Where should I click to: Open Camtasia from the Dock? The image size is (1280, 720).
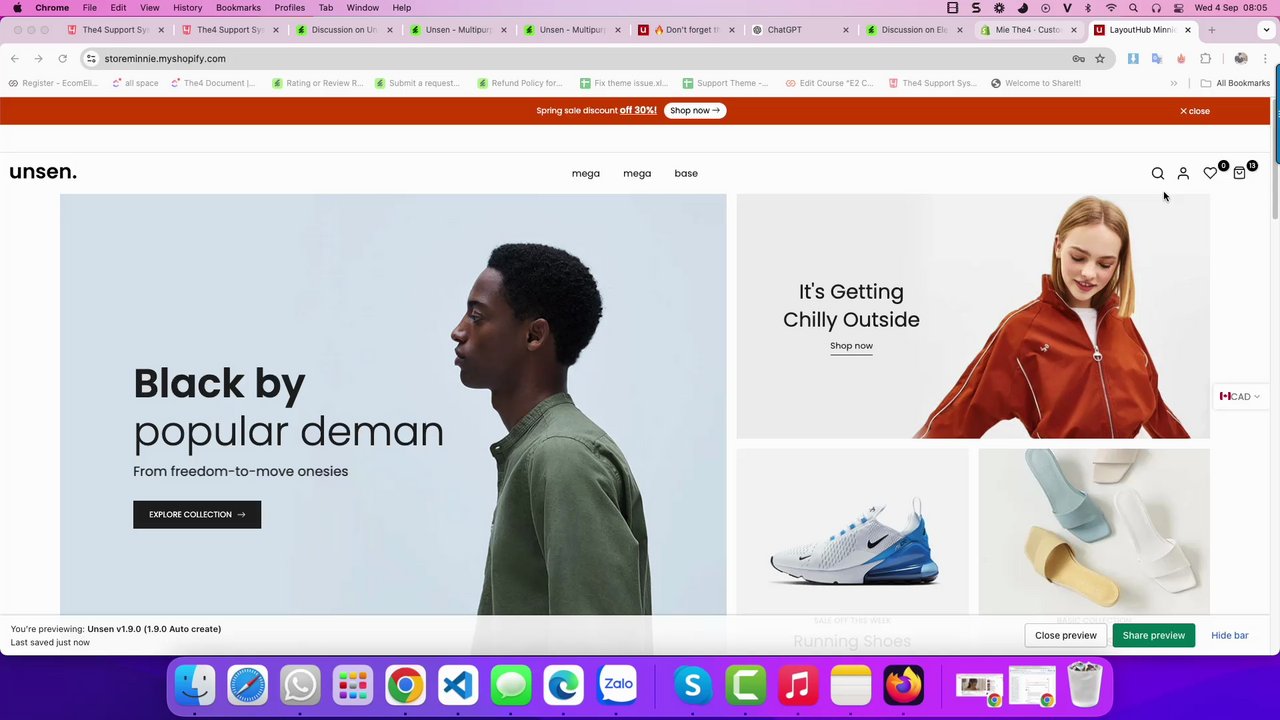pyautogui.click(x=746, y=686)
